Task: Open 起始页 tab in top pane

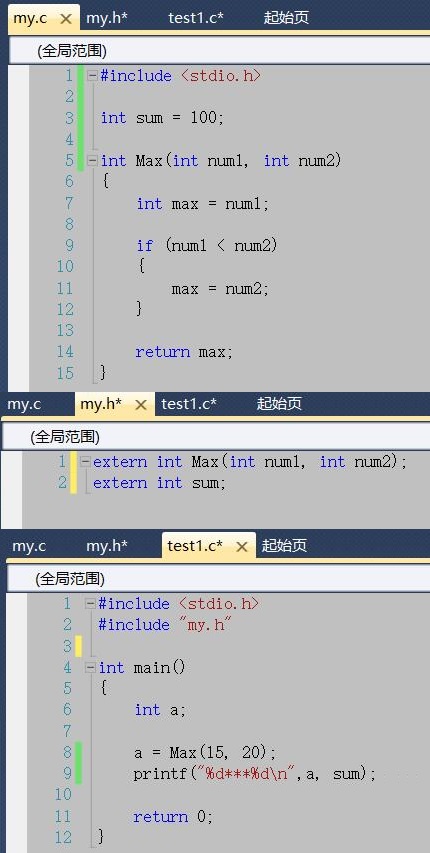Action: pyautogui.click(x=286, y=17)
